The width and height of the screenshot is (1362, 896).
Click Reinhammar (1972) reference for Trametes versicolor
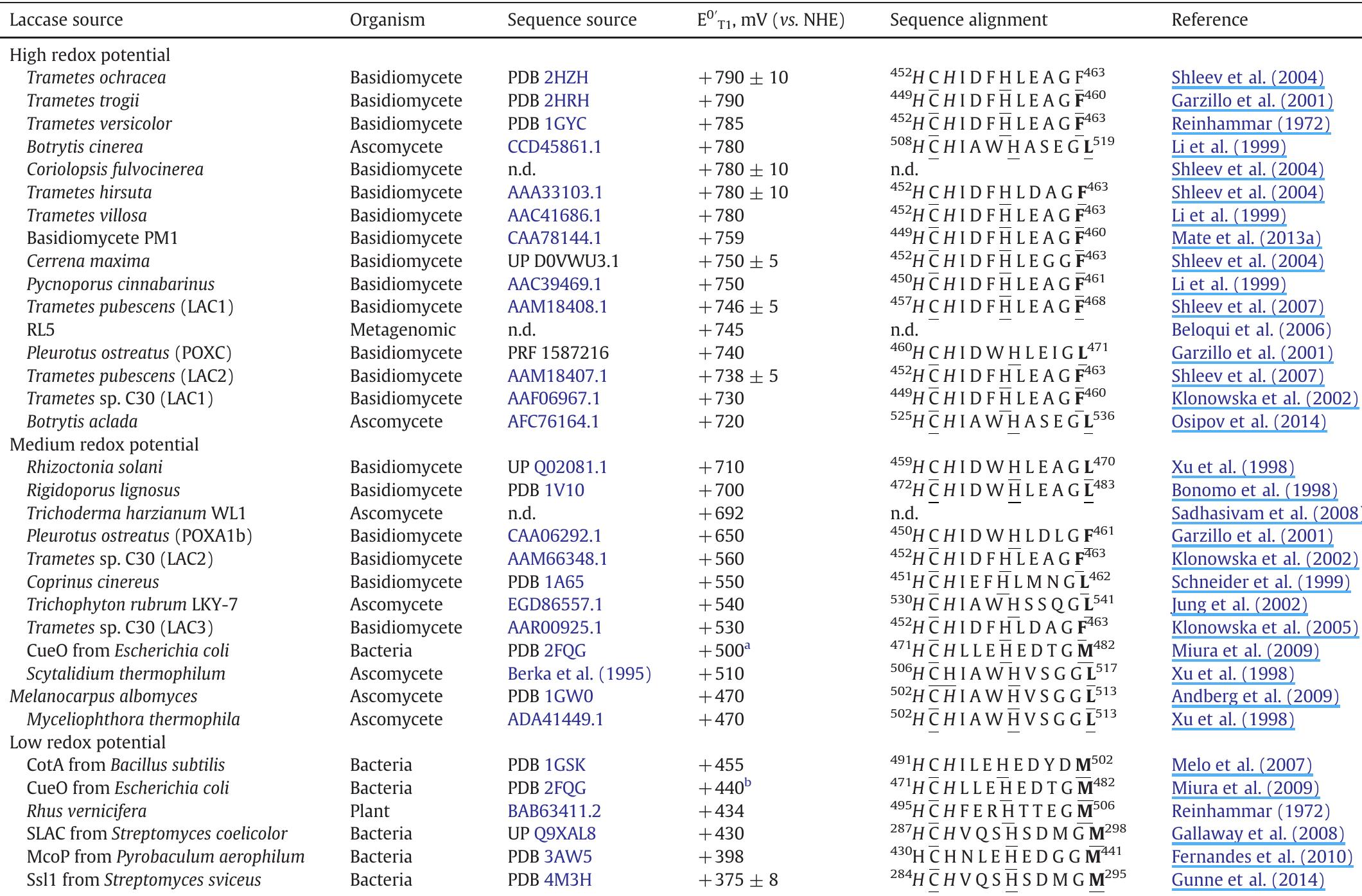pos(1250,124)
